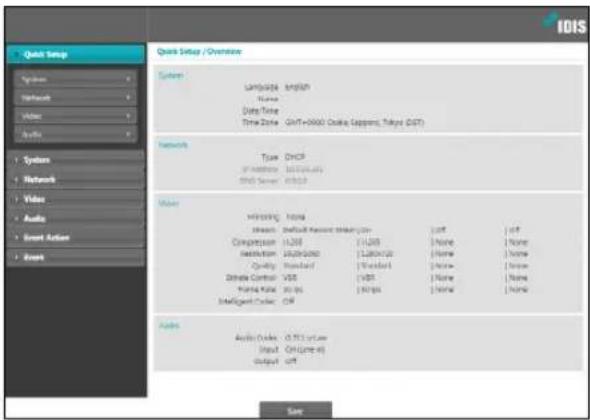Open Audio sub-item under Quick Setup
590x420 pixels.
75,134
